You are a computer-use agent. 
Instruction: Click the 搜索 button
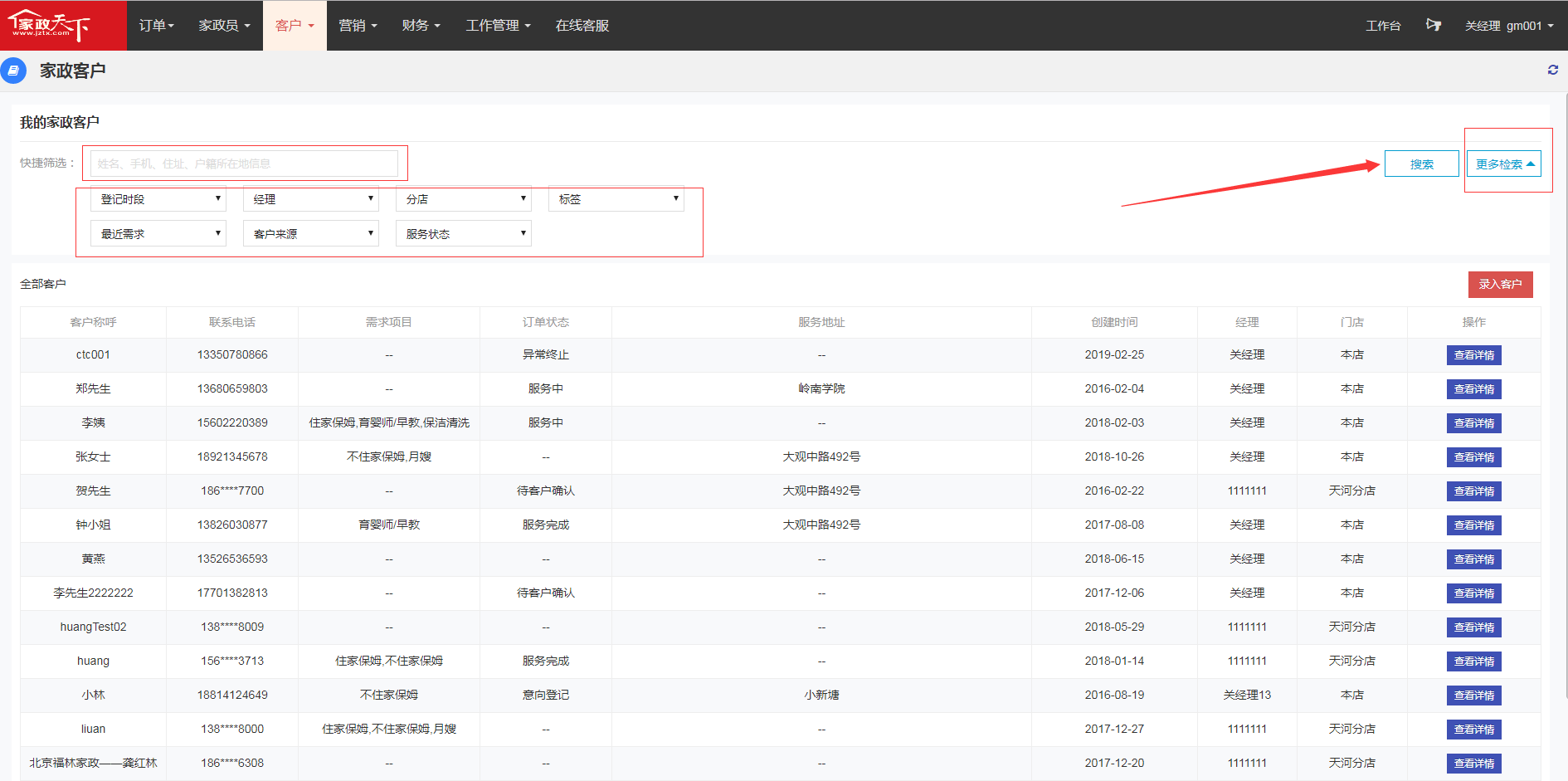1421,164
